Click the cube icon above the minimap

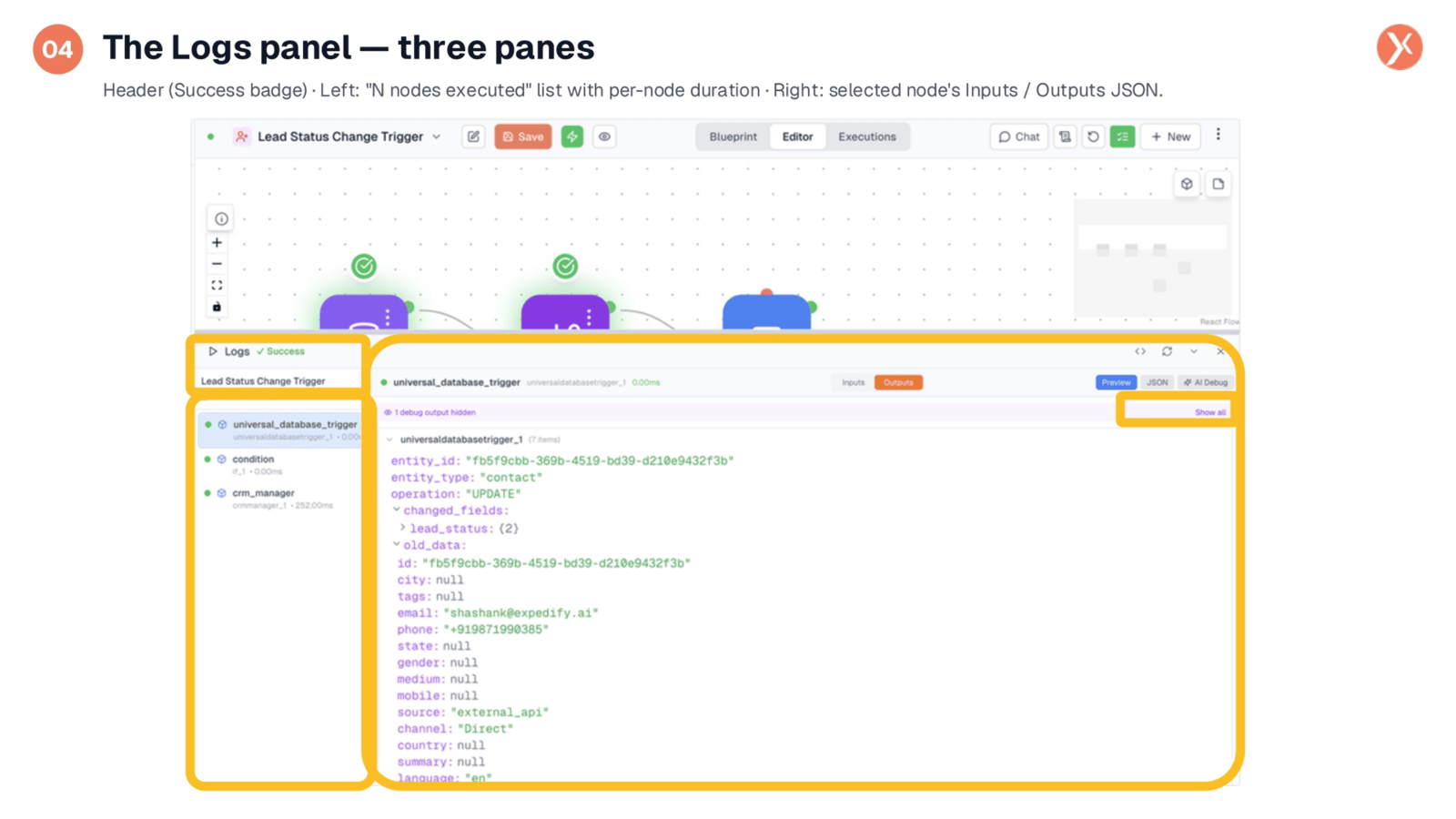click(x=1187, y=184)
